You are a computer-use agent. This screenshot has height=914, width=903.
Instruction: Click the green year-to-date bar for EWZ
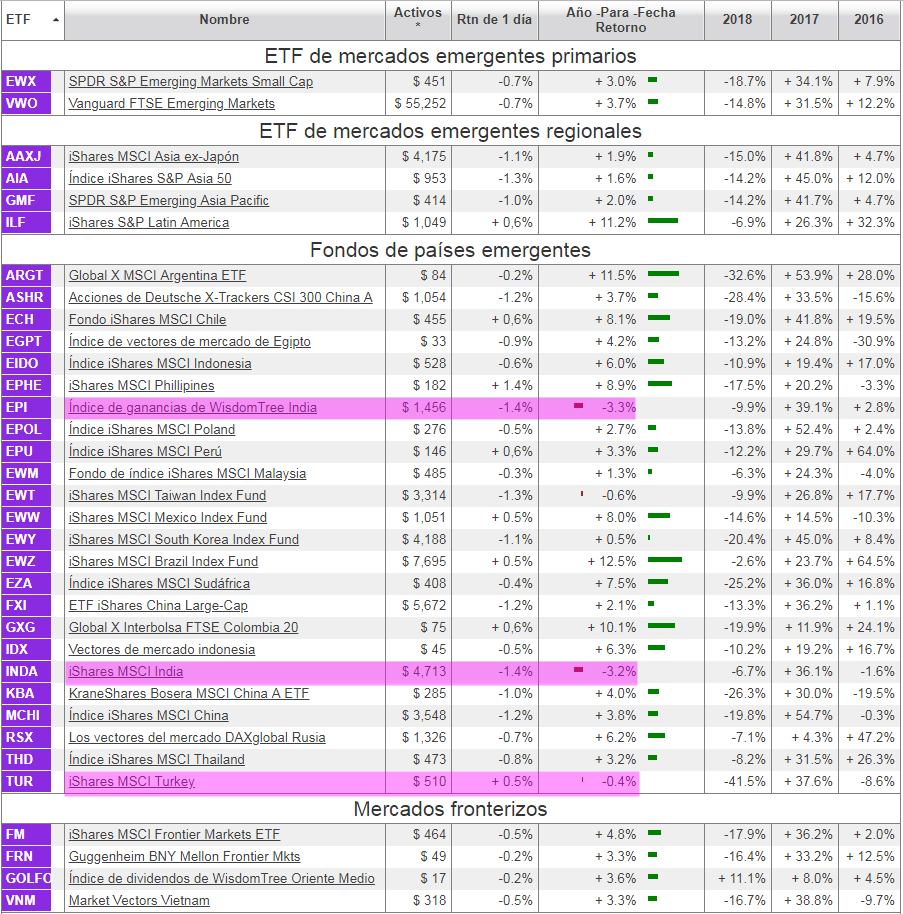[x=665, y=561]
